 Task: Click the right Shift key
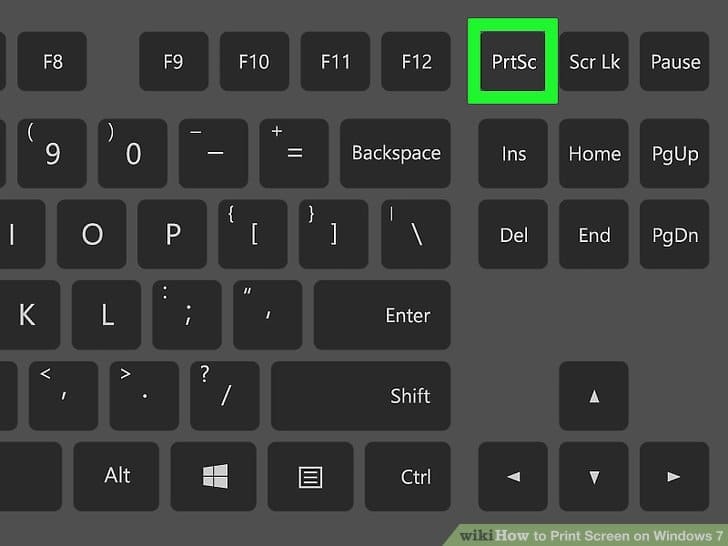[x=361, y=396]
